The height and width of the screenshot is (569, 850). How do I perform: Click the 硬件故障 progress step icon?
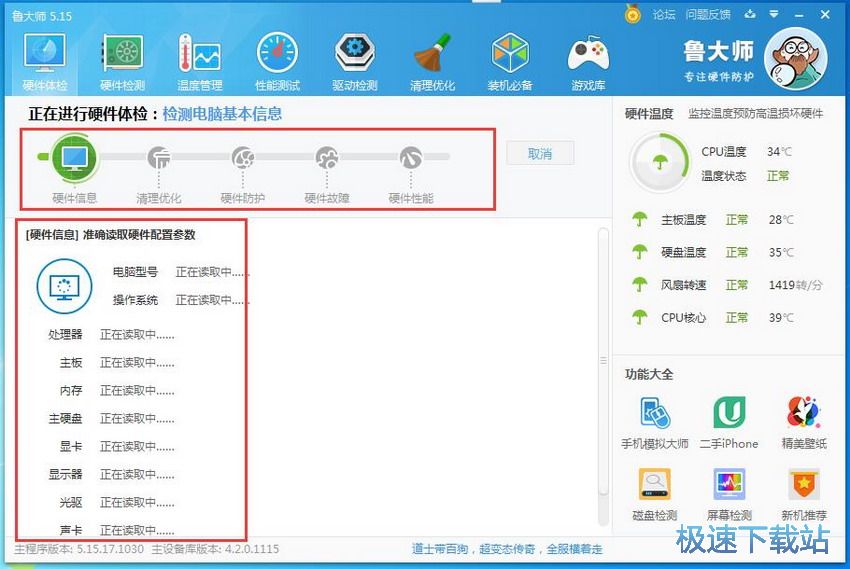(x=327, y=157)
